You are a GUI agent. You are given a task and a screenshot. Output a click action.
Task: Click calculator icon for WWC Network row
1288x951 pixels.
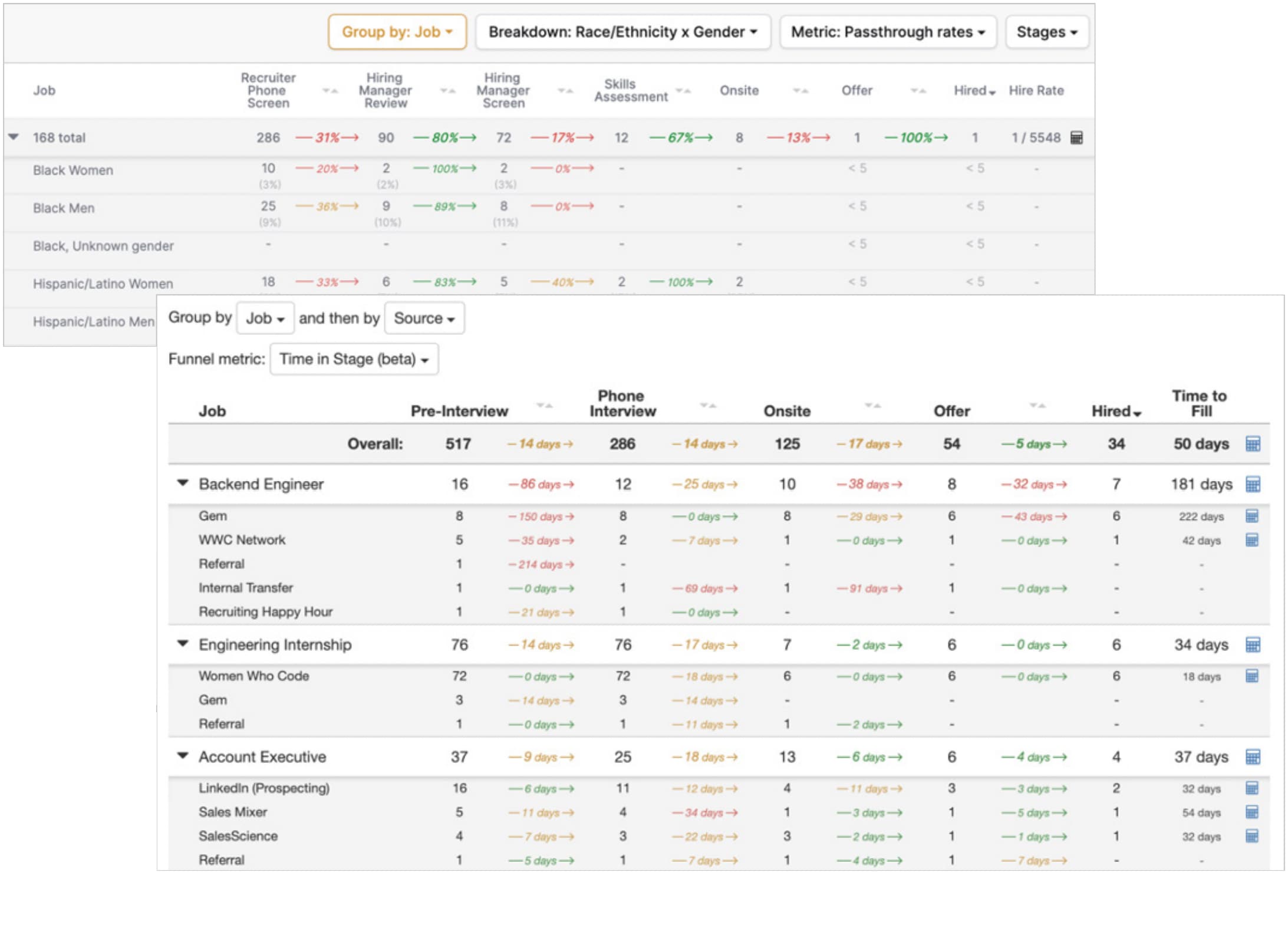tap(1252, 539)
